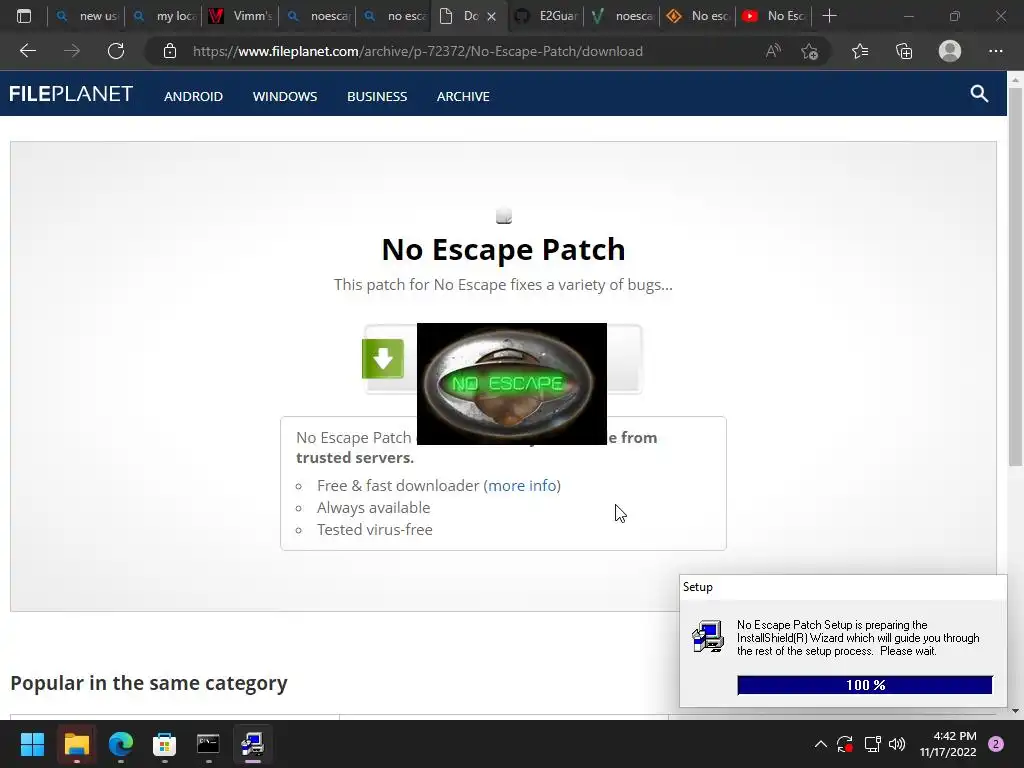Click the browser Forward arrow
The image size is (1024, 768).
(72, 51)
